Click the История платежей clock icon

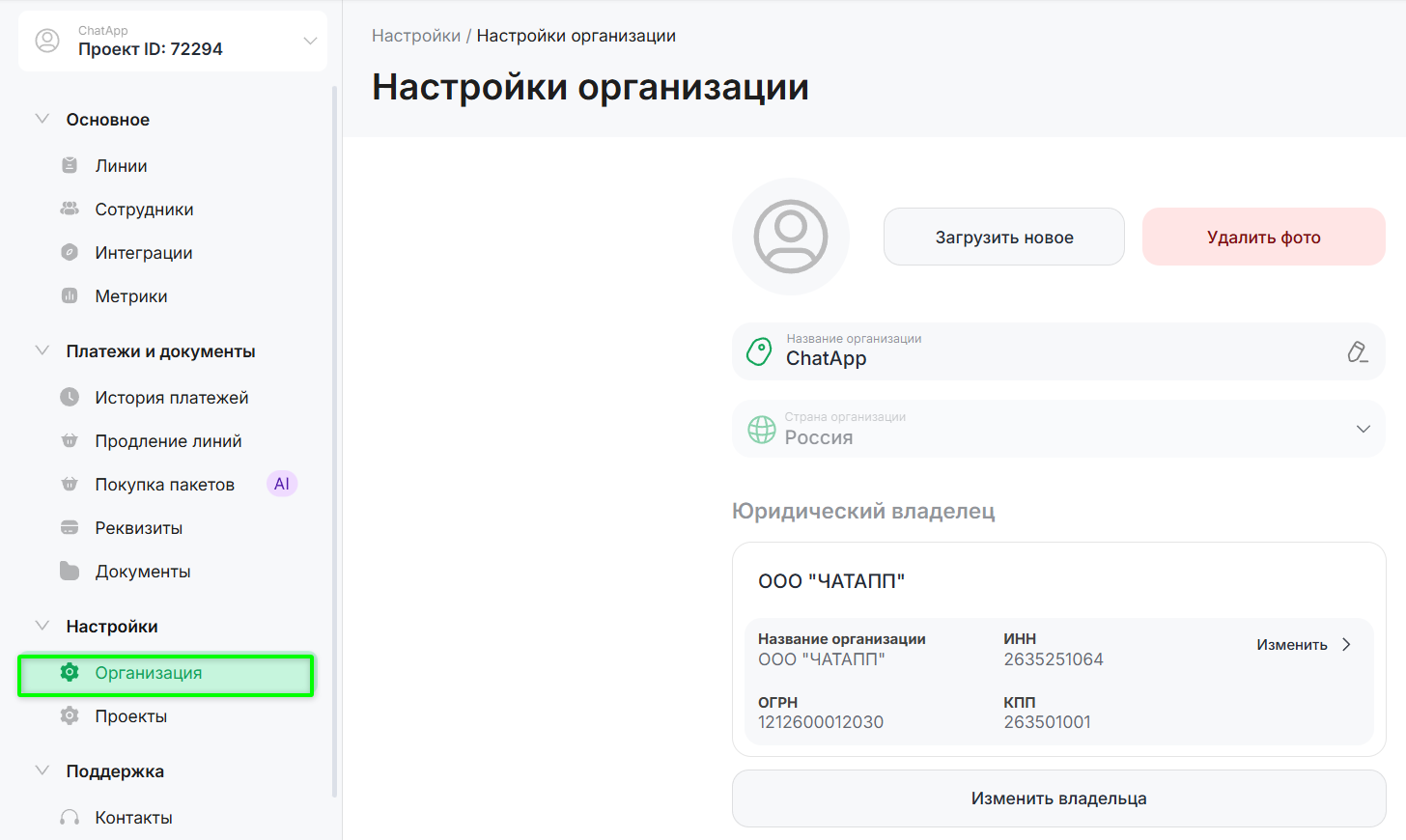click(x=70, y=398)
